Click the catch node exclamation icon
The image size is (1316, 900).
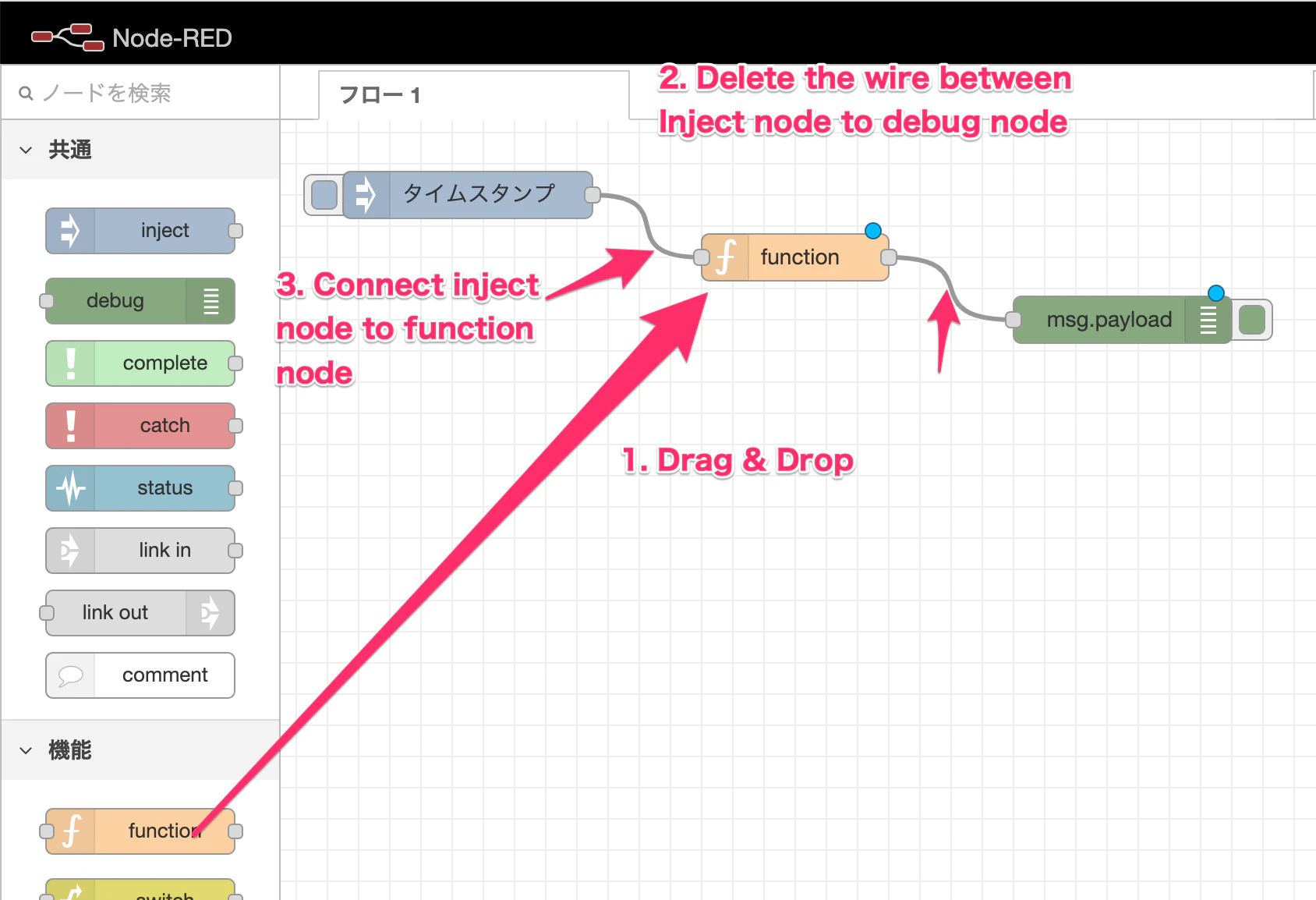[71, 426]
